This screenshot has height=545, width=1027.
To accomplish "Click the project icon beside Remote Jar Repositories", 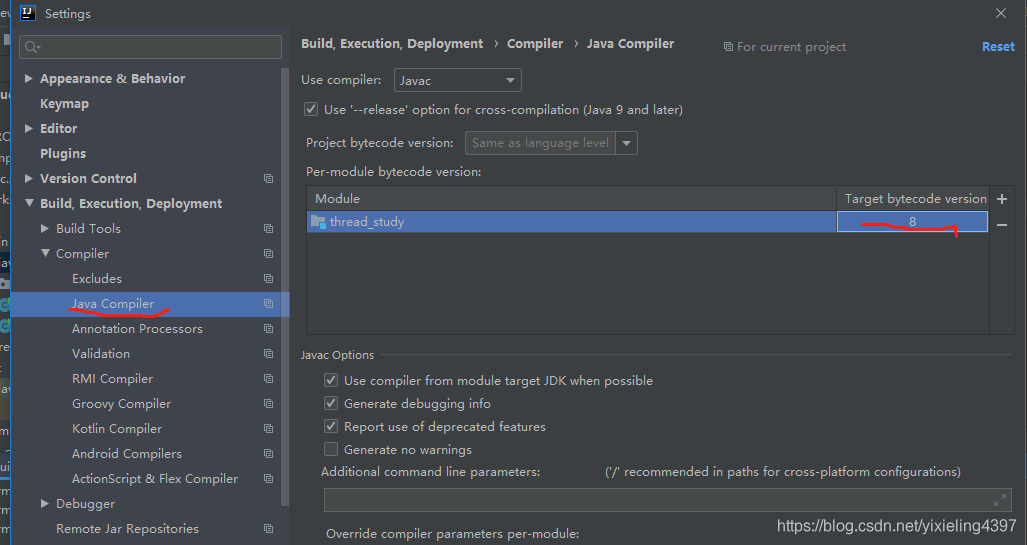I will coord(269,529).
